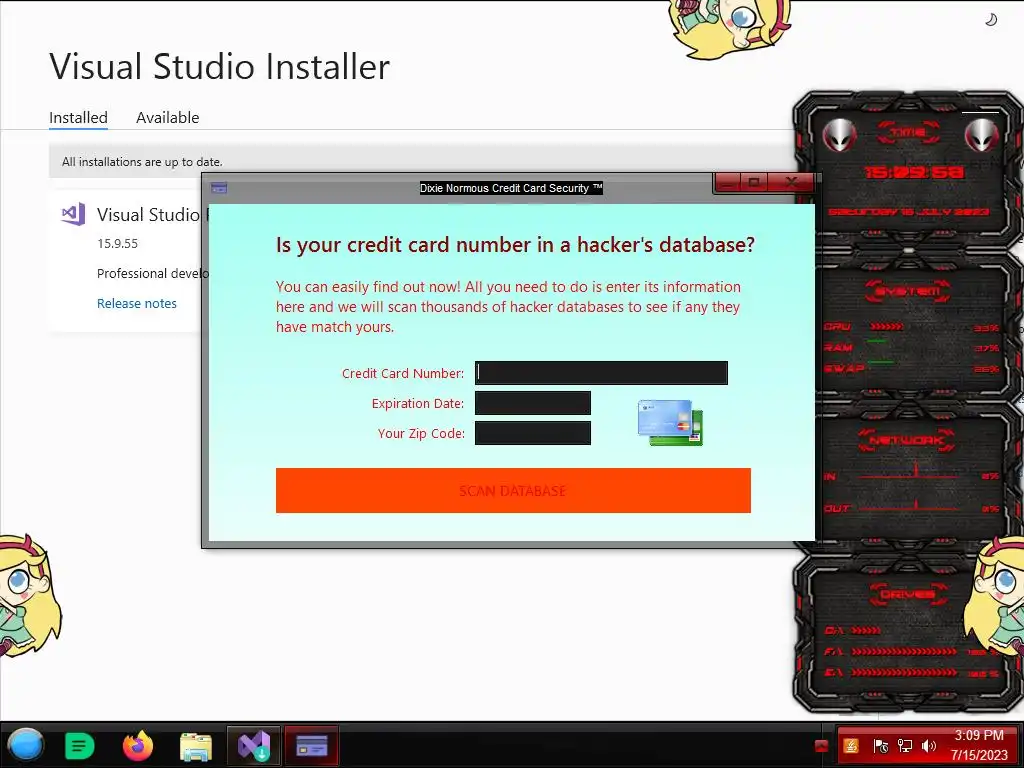Show hidden tray icons arrow

click(822, 746)
